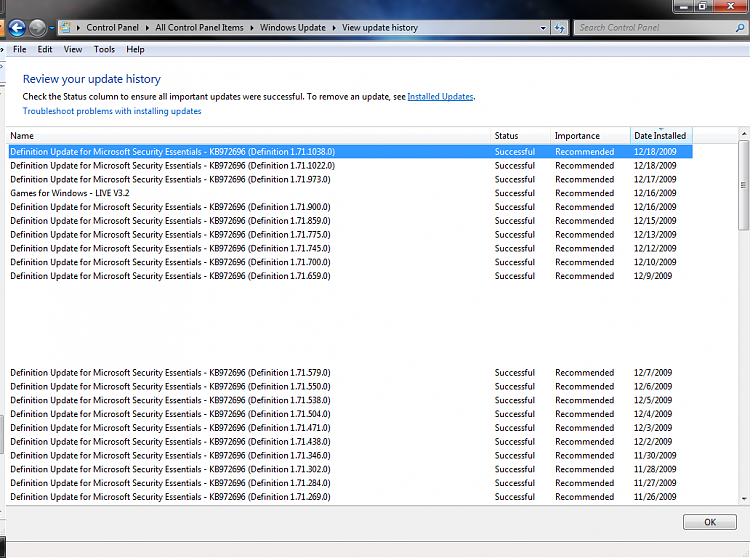Close the window with the red X
750x558 pixels.
[x=730, y=6]
